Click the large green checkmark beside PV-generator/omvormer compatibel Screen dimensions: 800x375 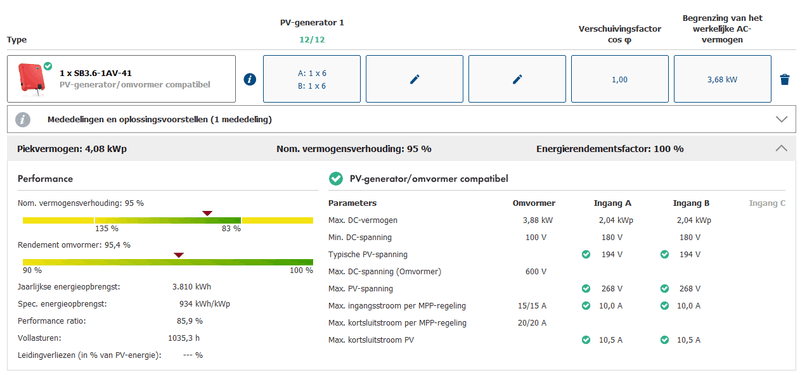(335, 179)
